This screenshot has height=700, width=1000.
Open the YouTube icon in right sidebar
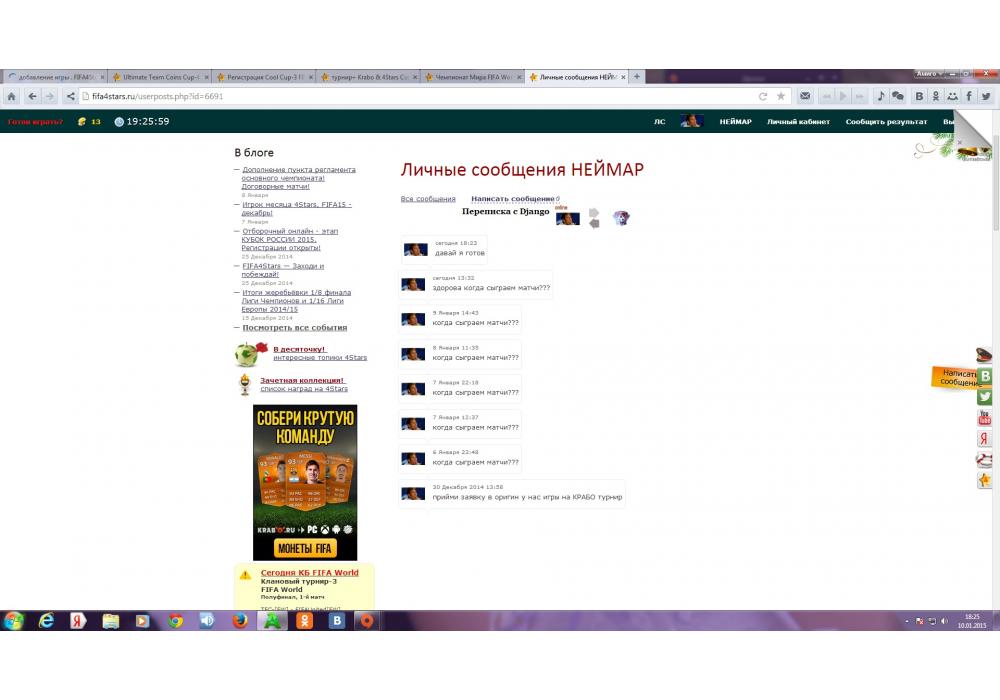984,417
